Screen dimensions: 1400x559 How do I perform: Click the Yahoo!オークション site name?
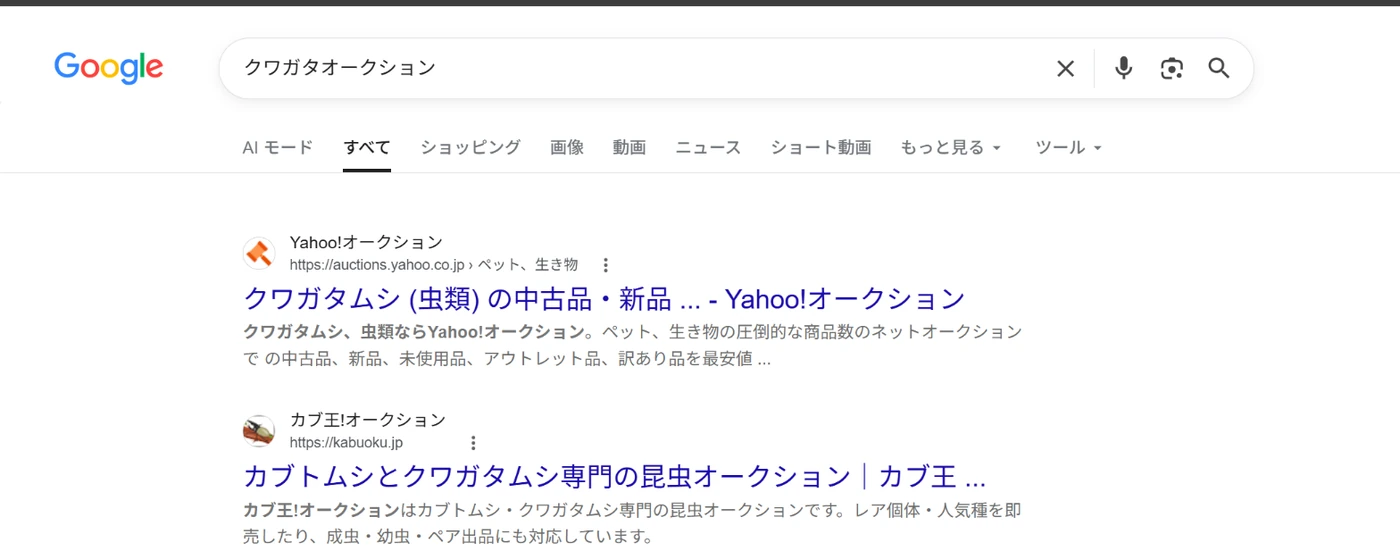[366, 242]
